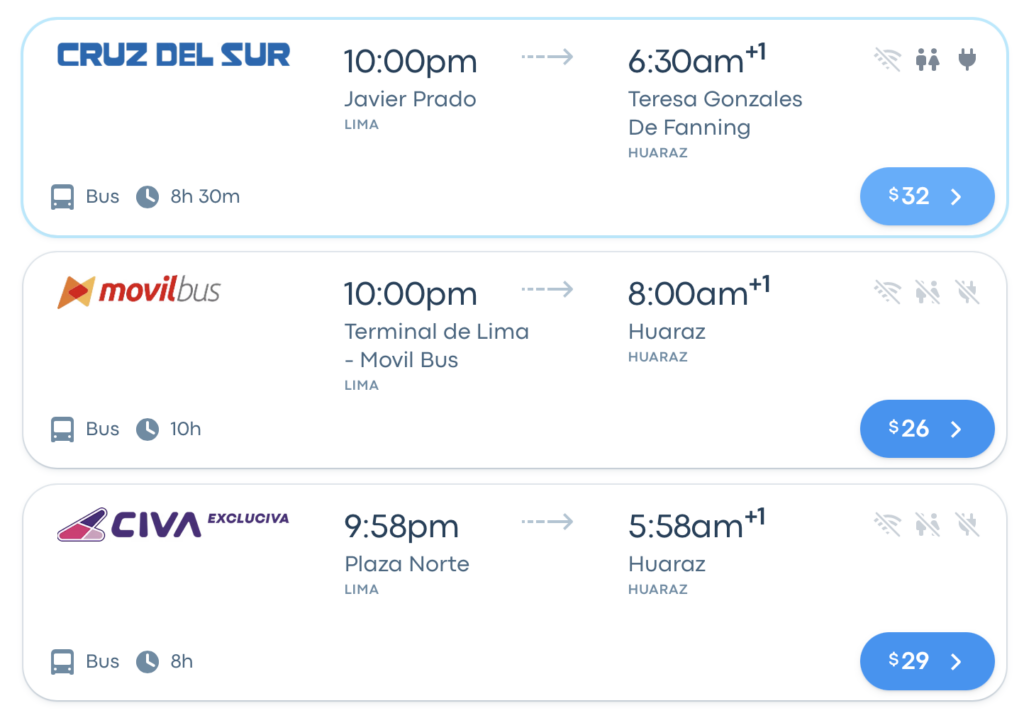Click the clock icon beside 10h duration
This screenshot has height=713, width=1024.
pyautogui.click(x=148, y=429)
